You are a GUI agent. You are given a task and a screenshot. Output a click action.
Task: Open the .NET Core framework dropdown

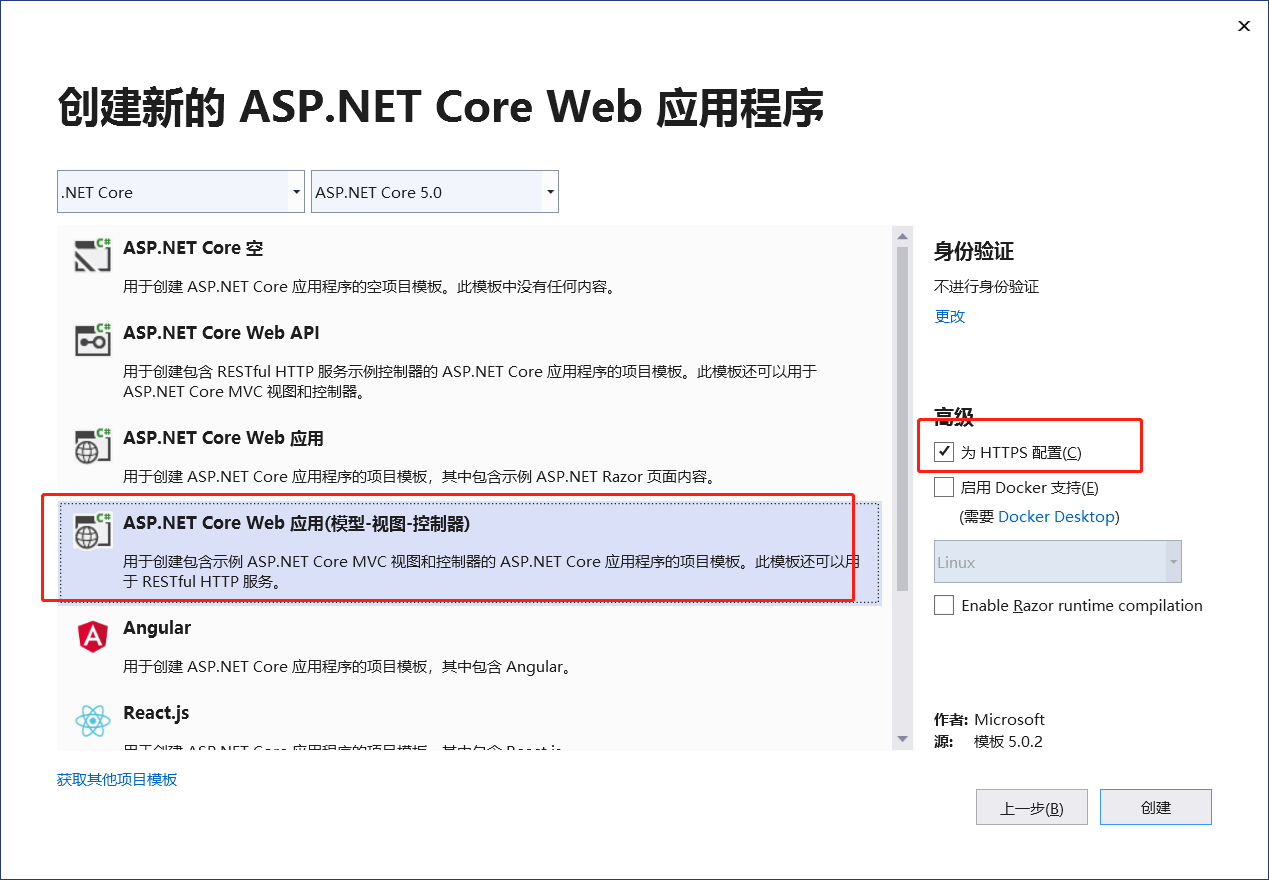pos(181,192)
